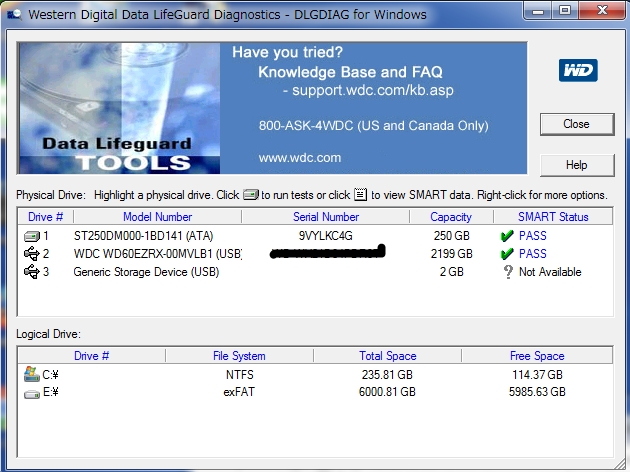Screen dimensions: 630x472
Task: Click the C: Windows drive icon
Action: [x=32, y=374]
